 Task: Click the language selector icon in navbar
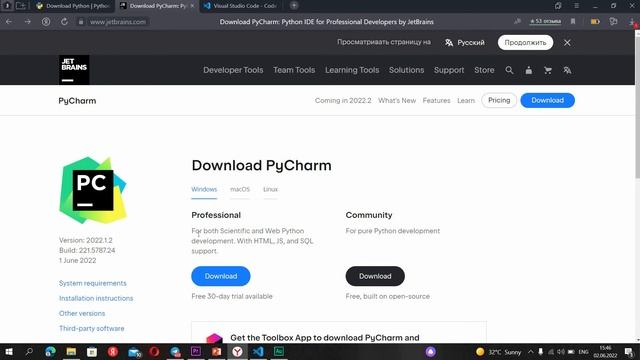tap(567, 70)
